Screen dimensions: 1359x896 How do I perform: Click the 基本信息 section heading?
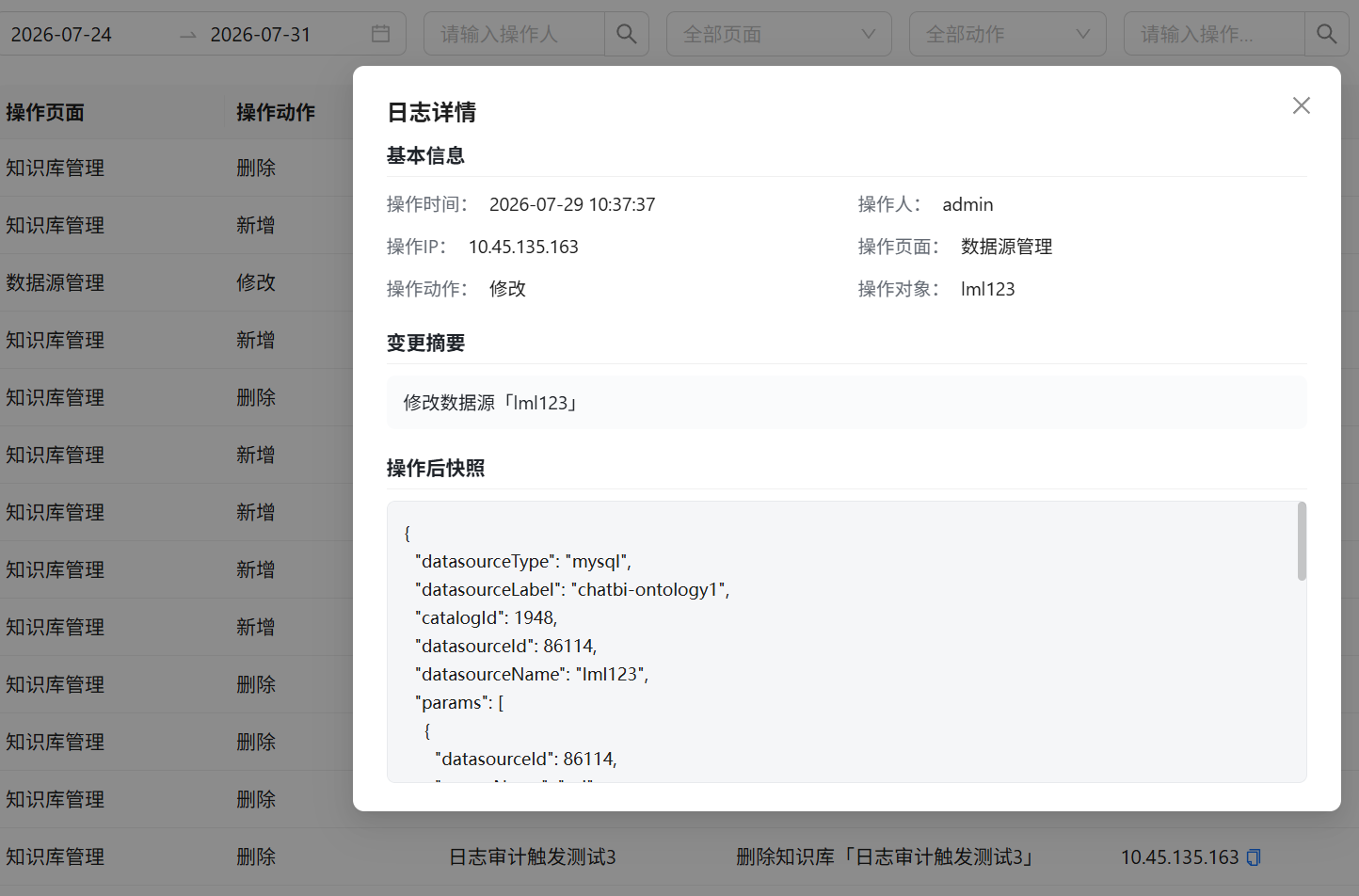pyautogui.click(x=425, y=156)
